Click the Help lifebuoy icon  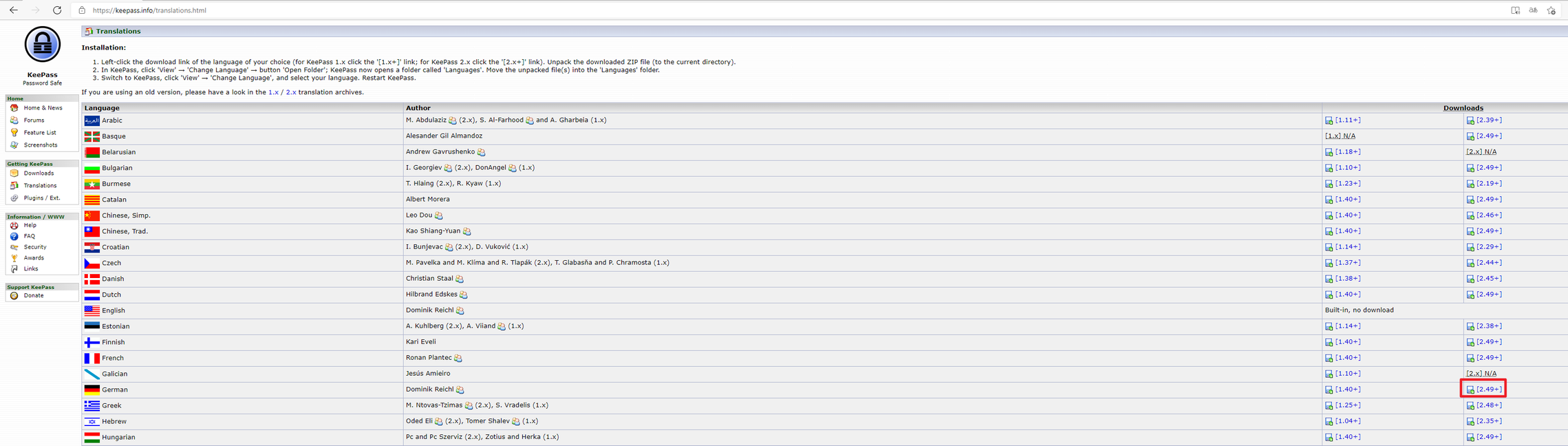coord(14,226)
